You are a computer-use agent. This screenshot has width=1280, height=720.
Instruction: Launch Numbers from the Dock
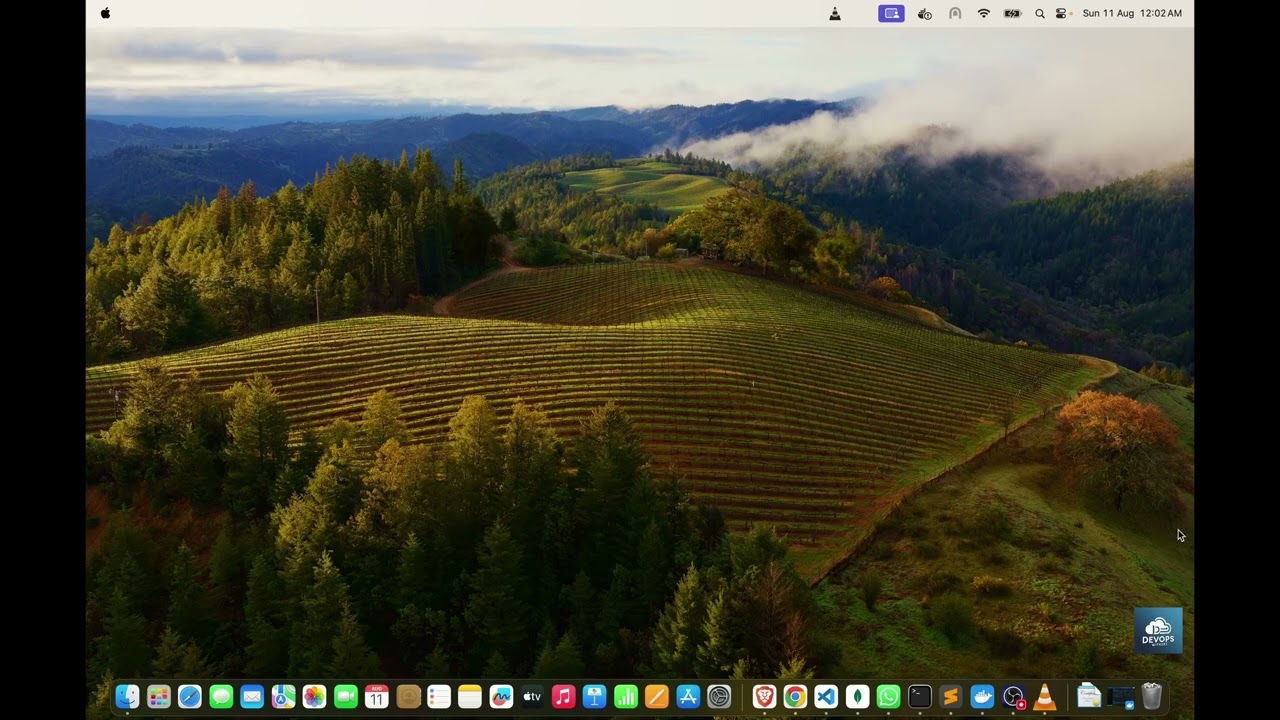[x=626, y=697]
